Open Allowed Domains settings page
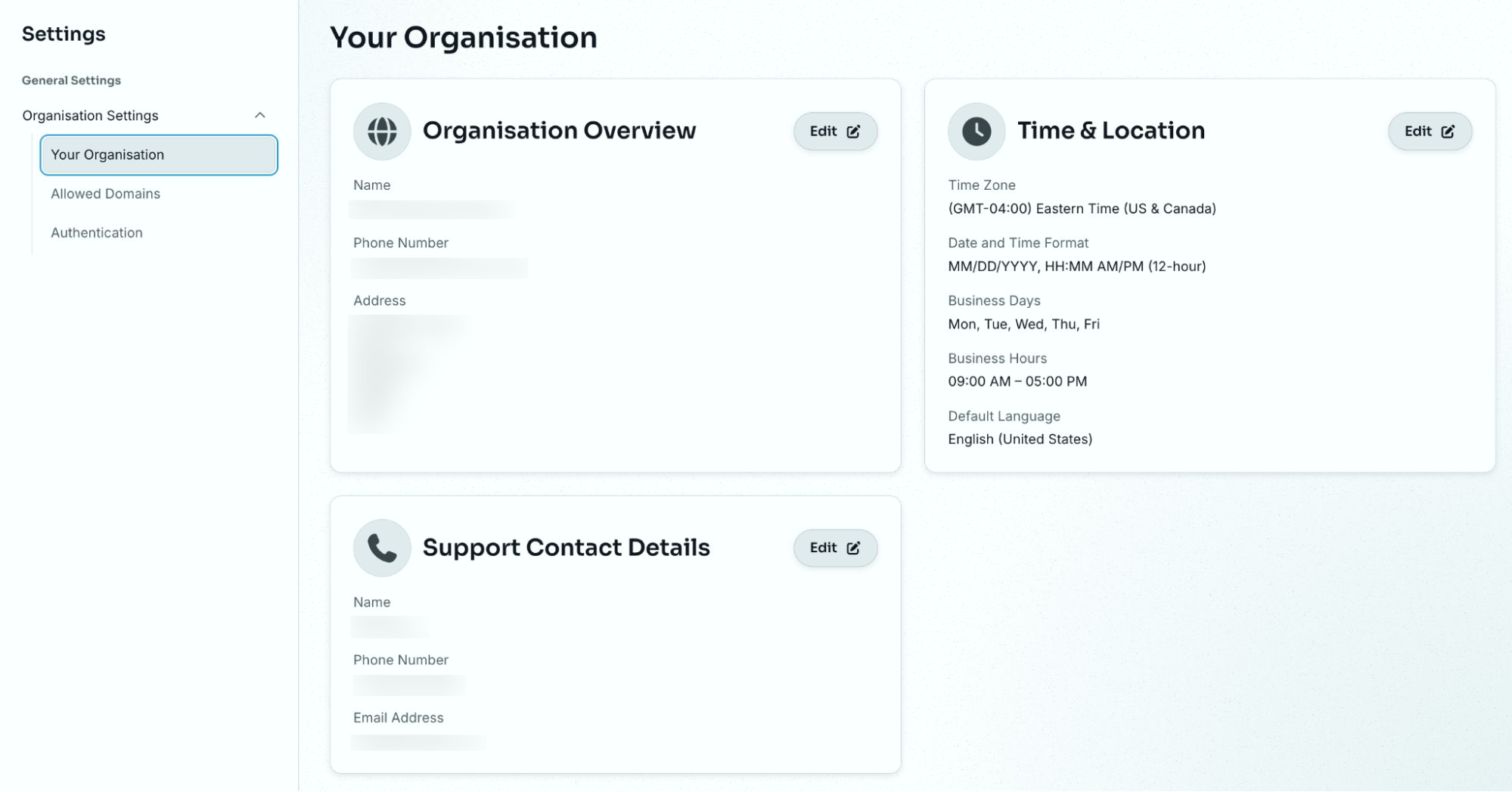 click(x=105, y=194)
